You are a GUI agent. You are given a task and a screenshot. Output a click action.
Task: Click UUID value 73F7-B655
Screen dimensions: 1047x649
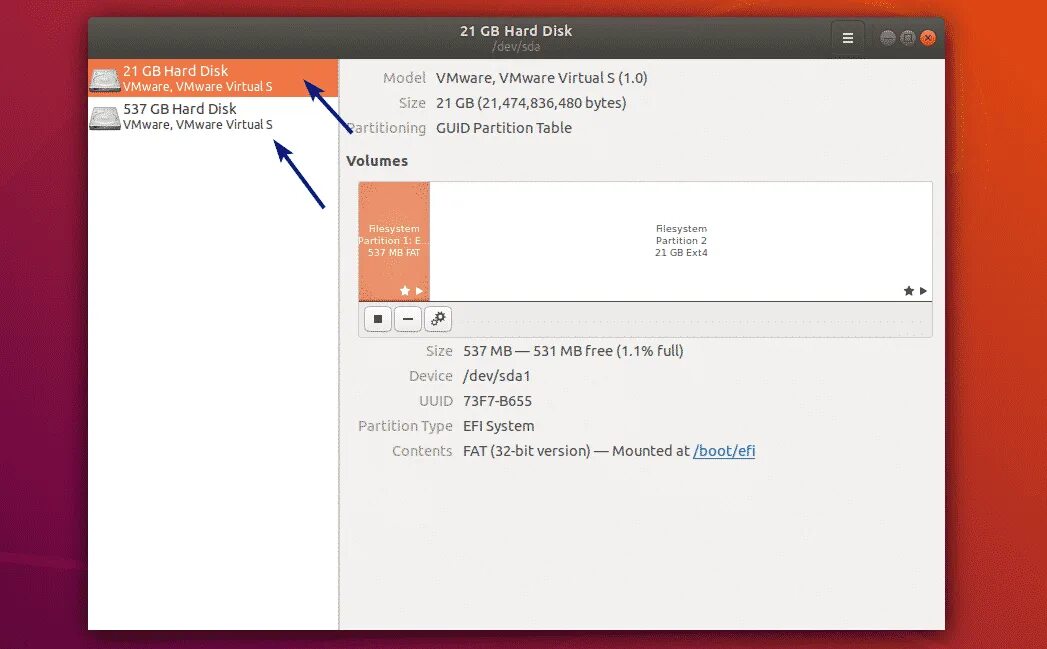tap(497, 401)
